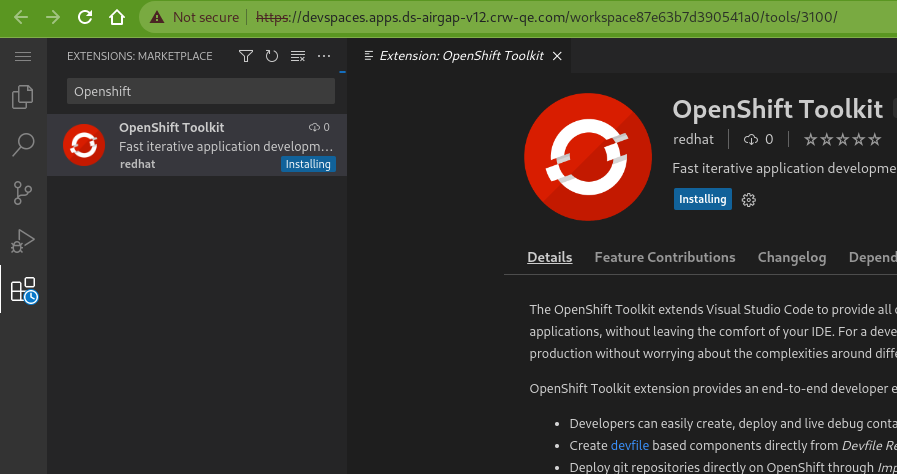The image size is (897, 474).
Task: Open the Run and Debug view
Action: click(x=22, y=241)
